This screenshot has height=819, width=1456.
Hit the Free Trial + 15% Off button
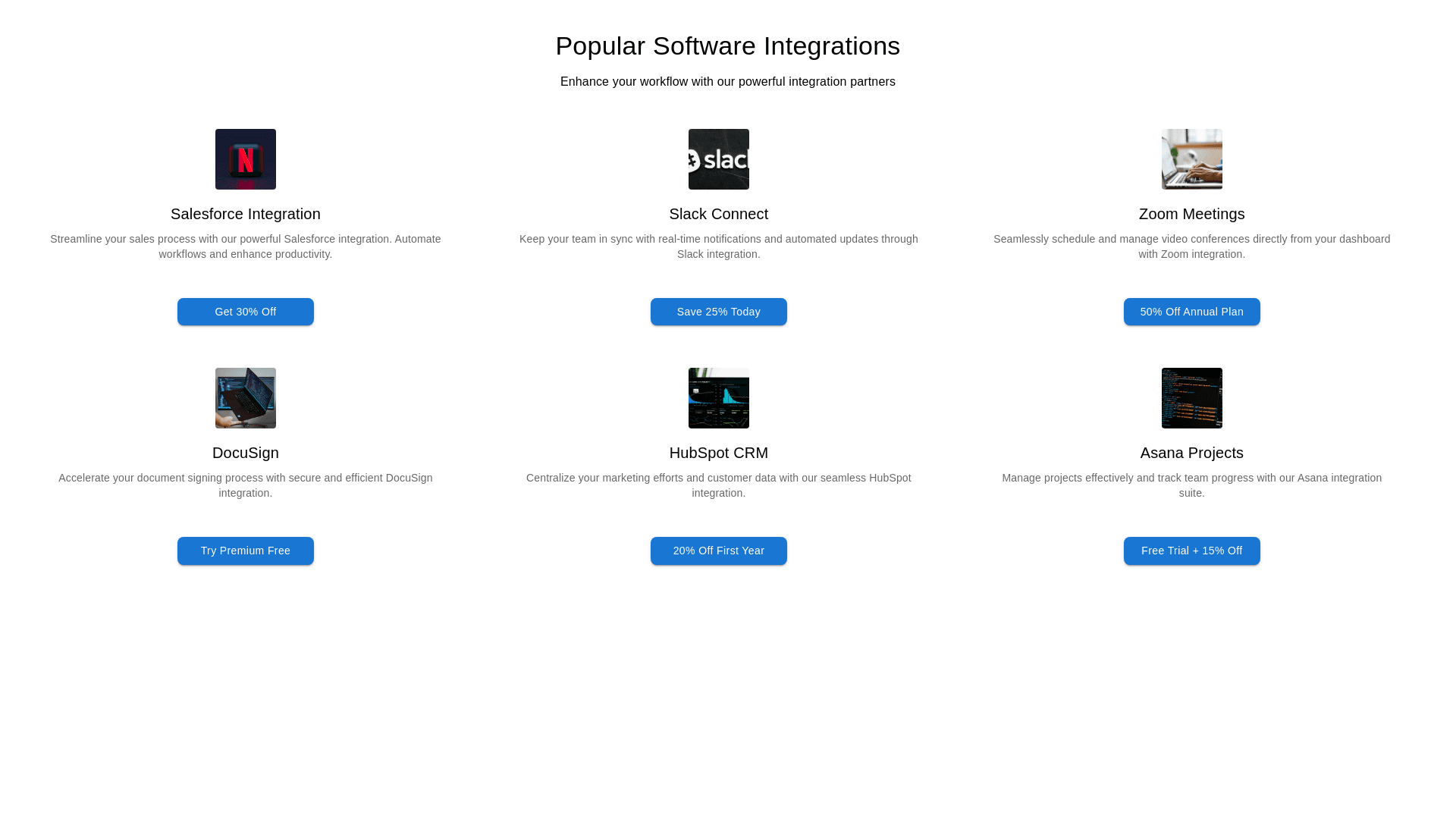[1191, 551]
